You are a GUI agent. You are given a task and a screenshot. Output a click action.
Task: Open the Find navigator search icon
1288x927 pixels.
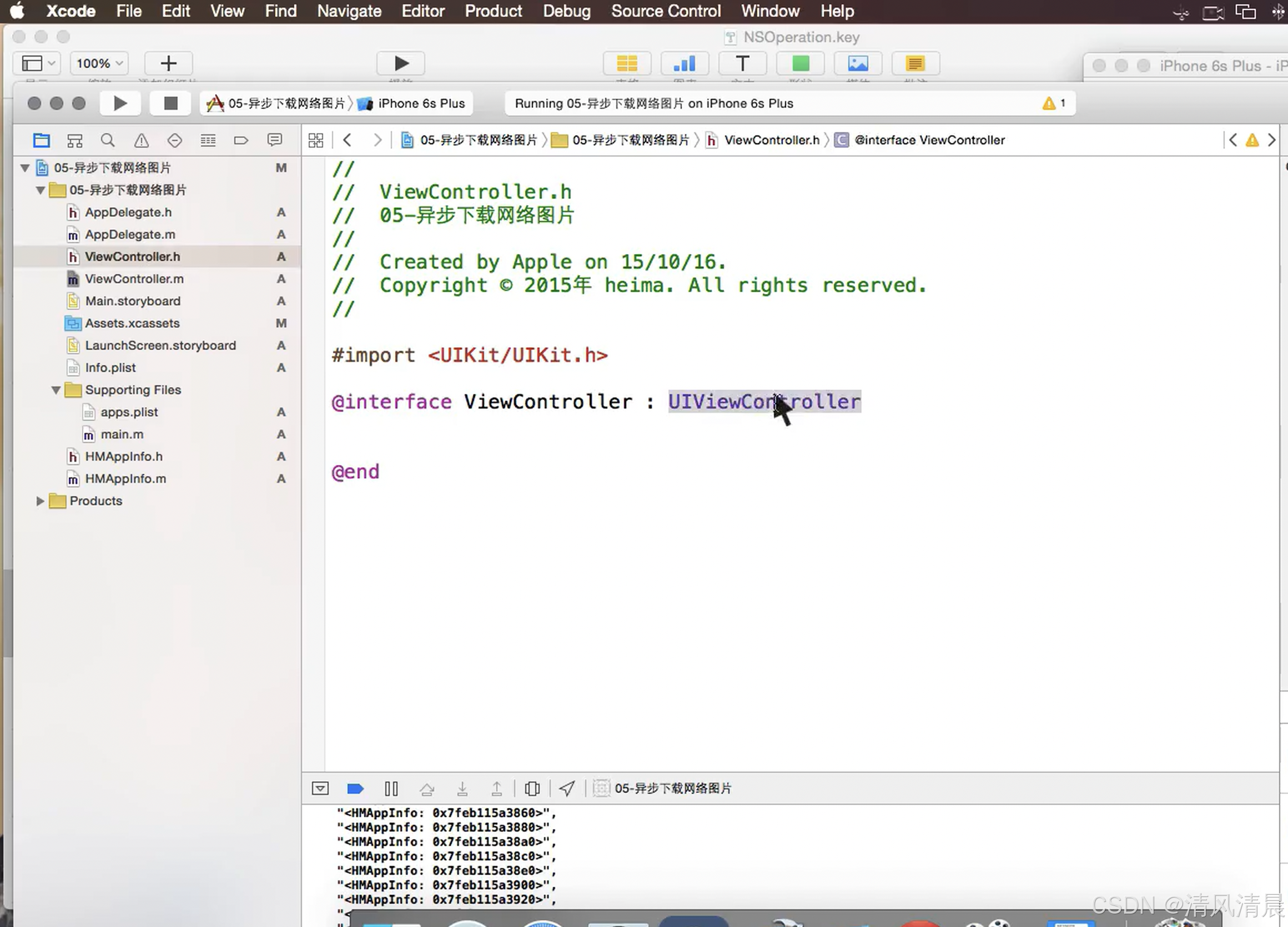point(108,140)
